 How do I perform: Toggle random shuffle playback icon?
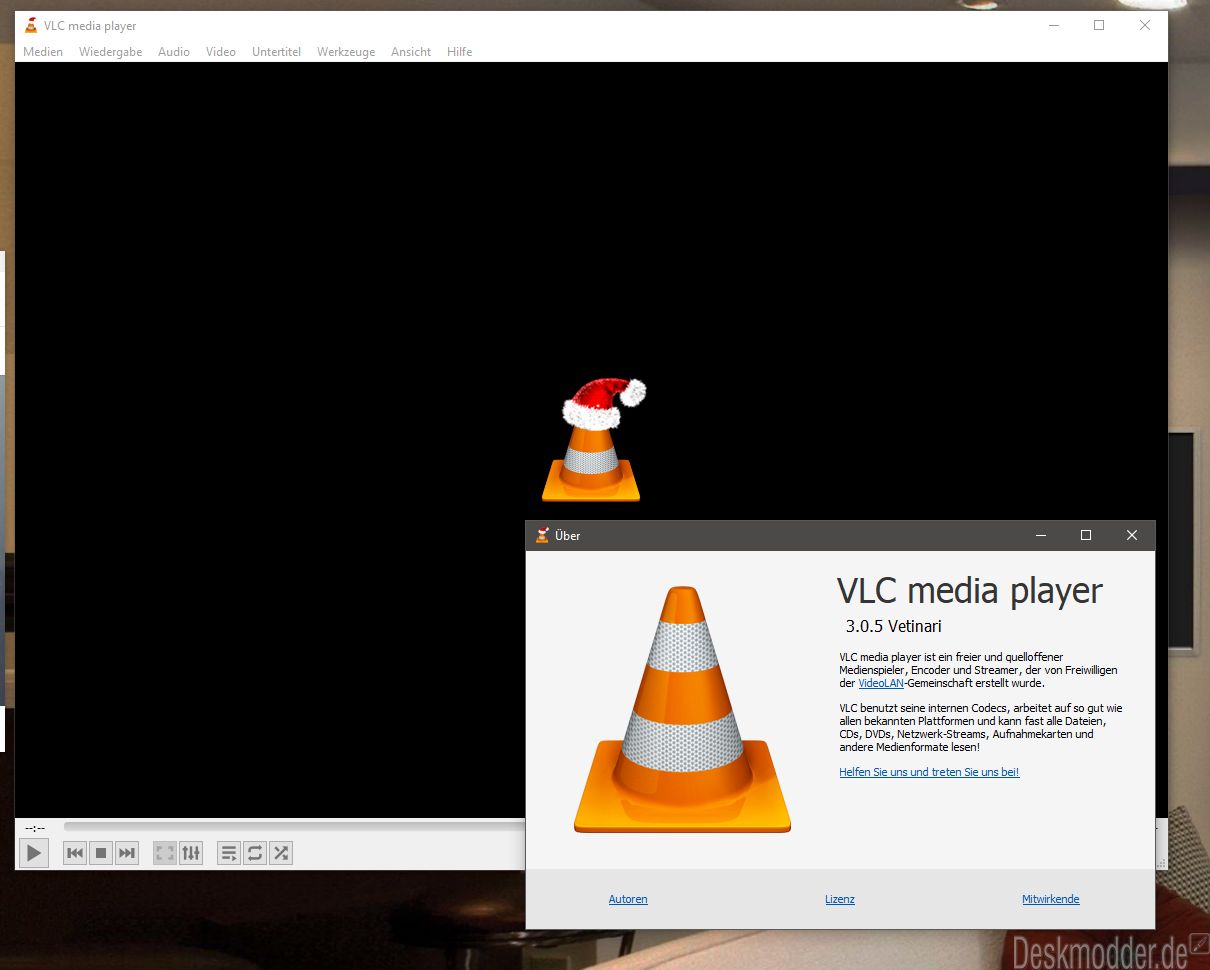coord(281,853)
